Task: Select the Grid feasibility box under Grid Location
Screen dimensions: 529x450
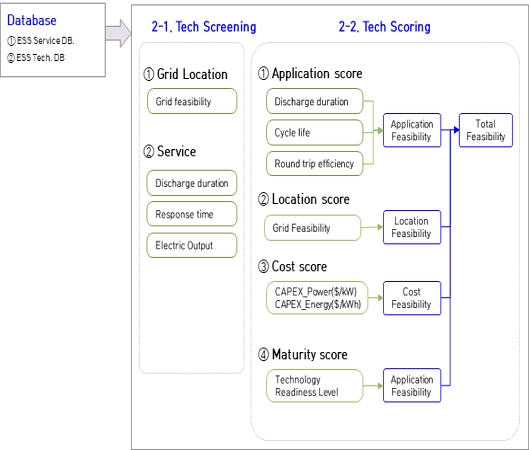Action: coord(192,101)
